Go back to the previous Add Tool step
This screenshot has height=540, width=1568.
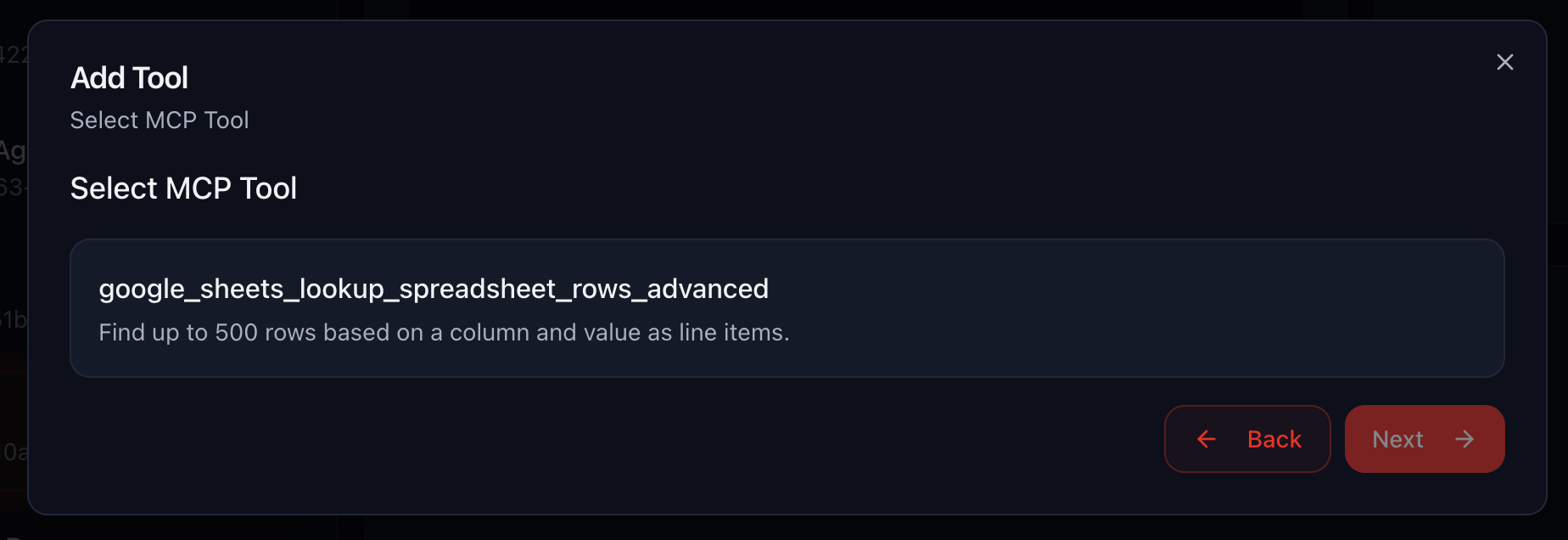pos(1247,439)
